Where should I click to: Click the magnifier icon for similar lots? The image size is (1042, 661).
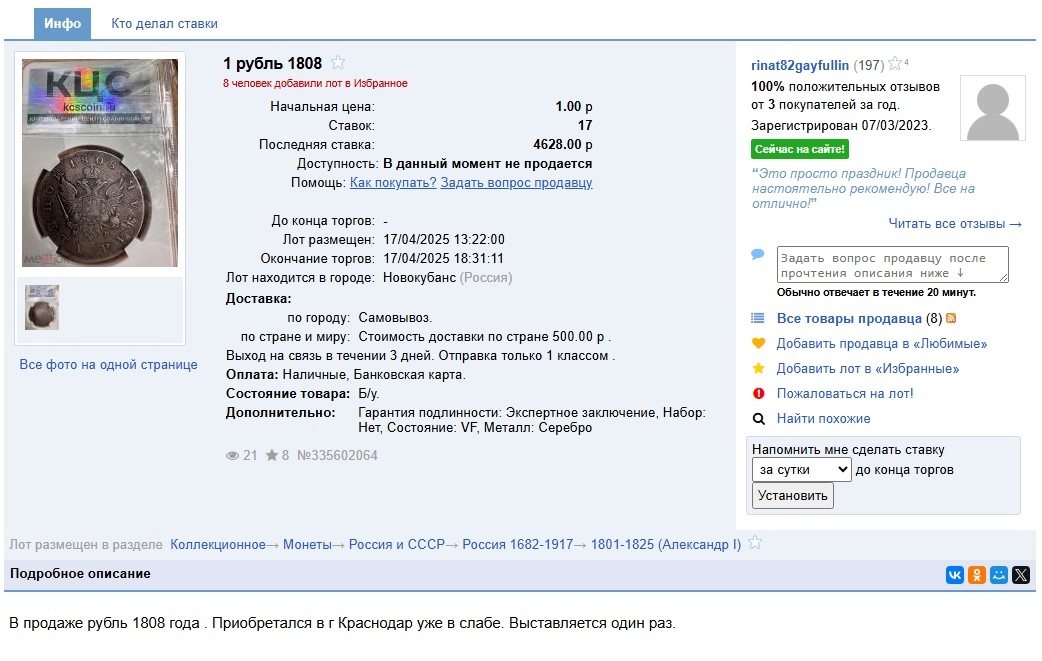click(x=758, y=419)
